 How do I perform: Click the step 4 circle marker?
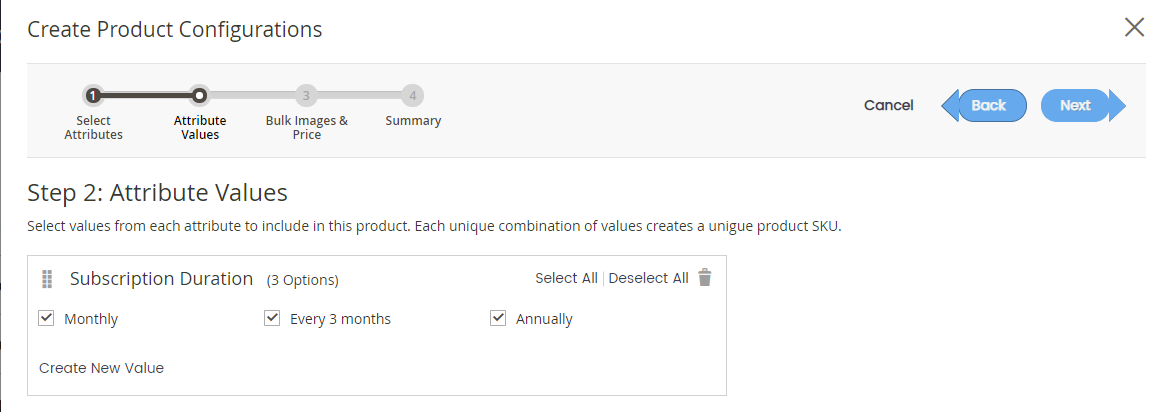pos(412,95)
